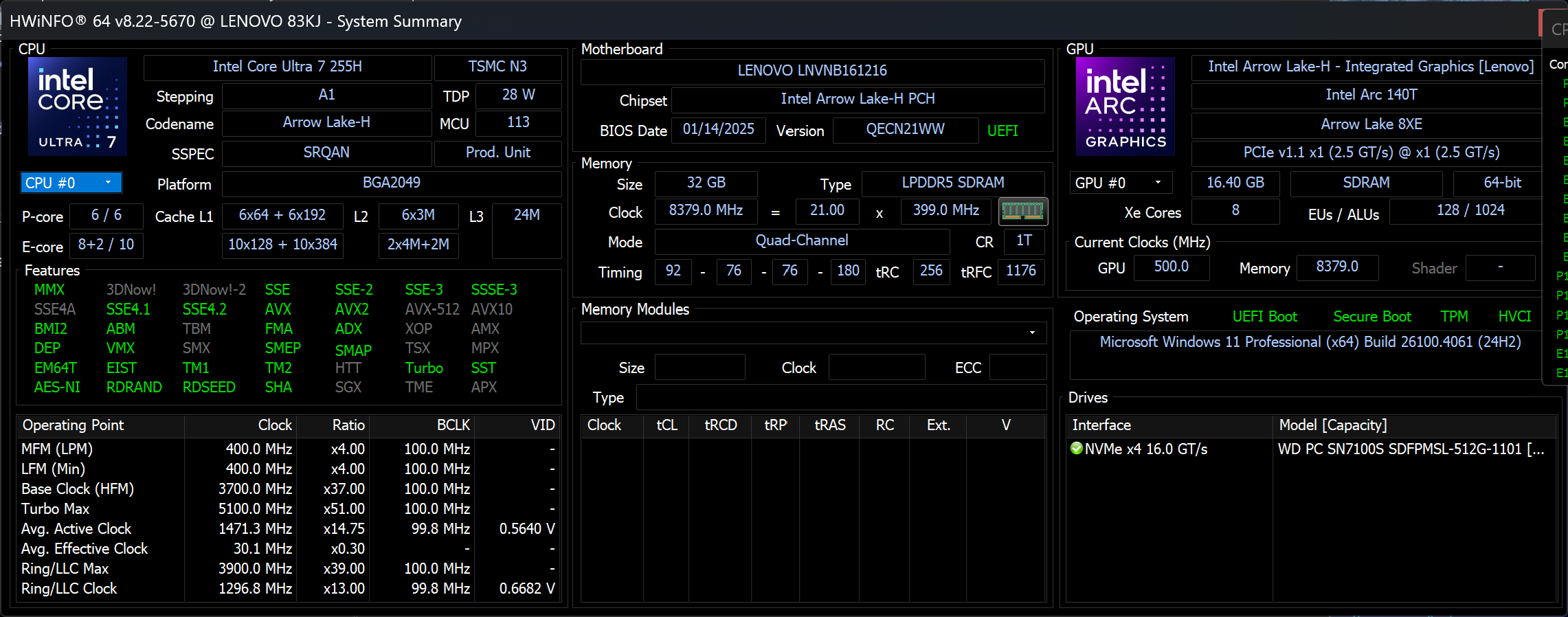The image size is (1568, 617).
Task: Click the Memory Modules ECC field
Action: [1018, 368]
